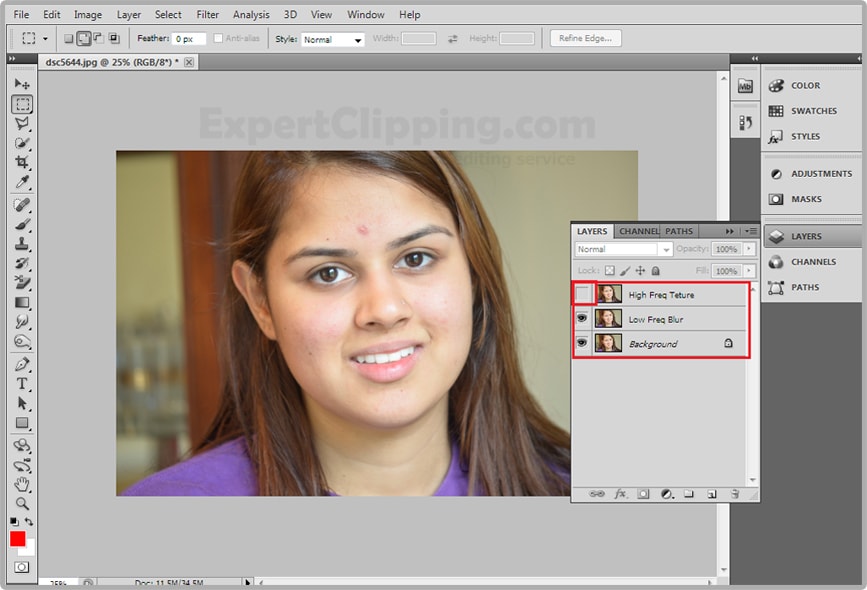Open the Add layer style menu
Screen dimensions: 867x590
click(x=620, y=493)
